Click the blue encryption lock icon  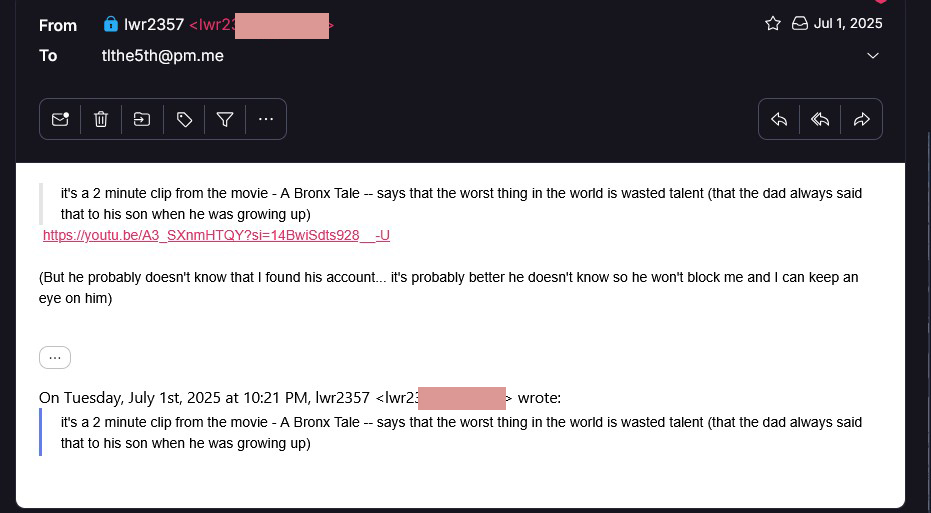pyautogui.click(x=110, y=24)
